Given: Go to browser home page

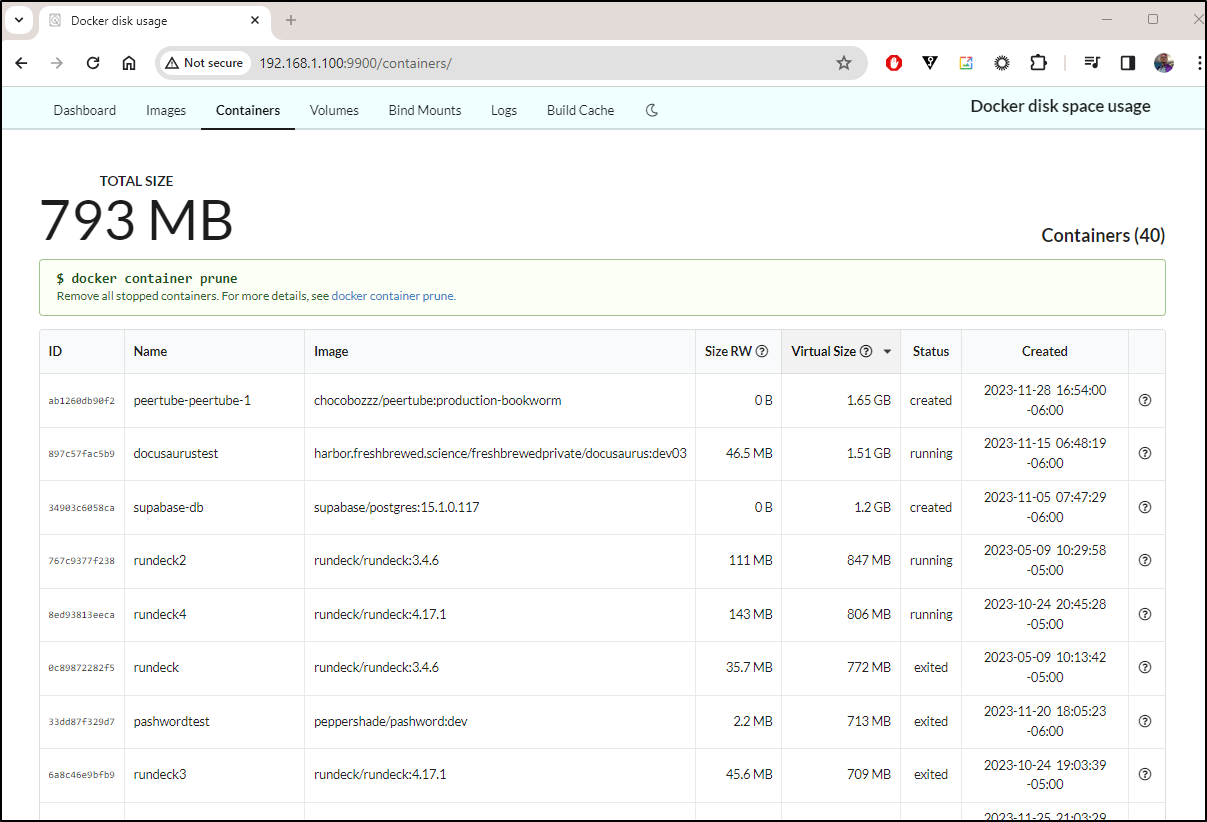Looking at the screenshot, I should click(129, 63).
